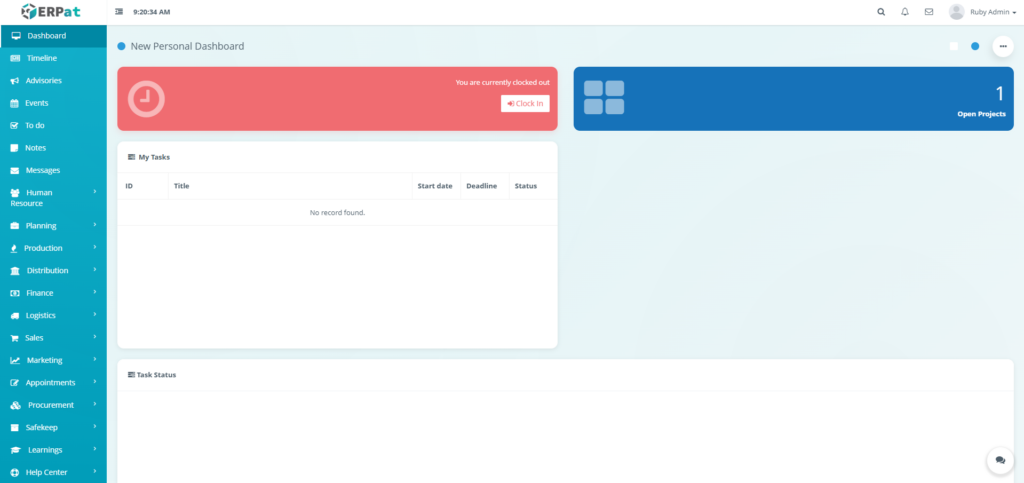The image size is (1024, 483).
Task: Expand Planning submenu arrow
Action: tap(95, 225)
